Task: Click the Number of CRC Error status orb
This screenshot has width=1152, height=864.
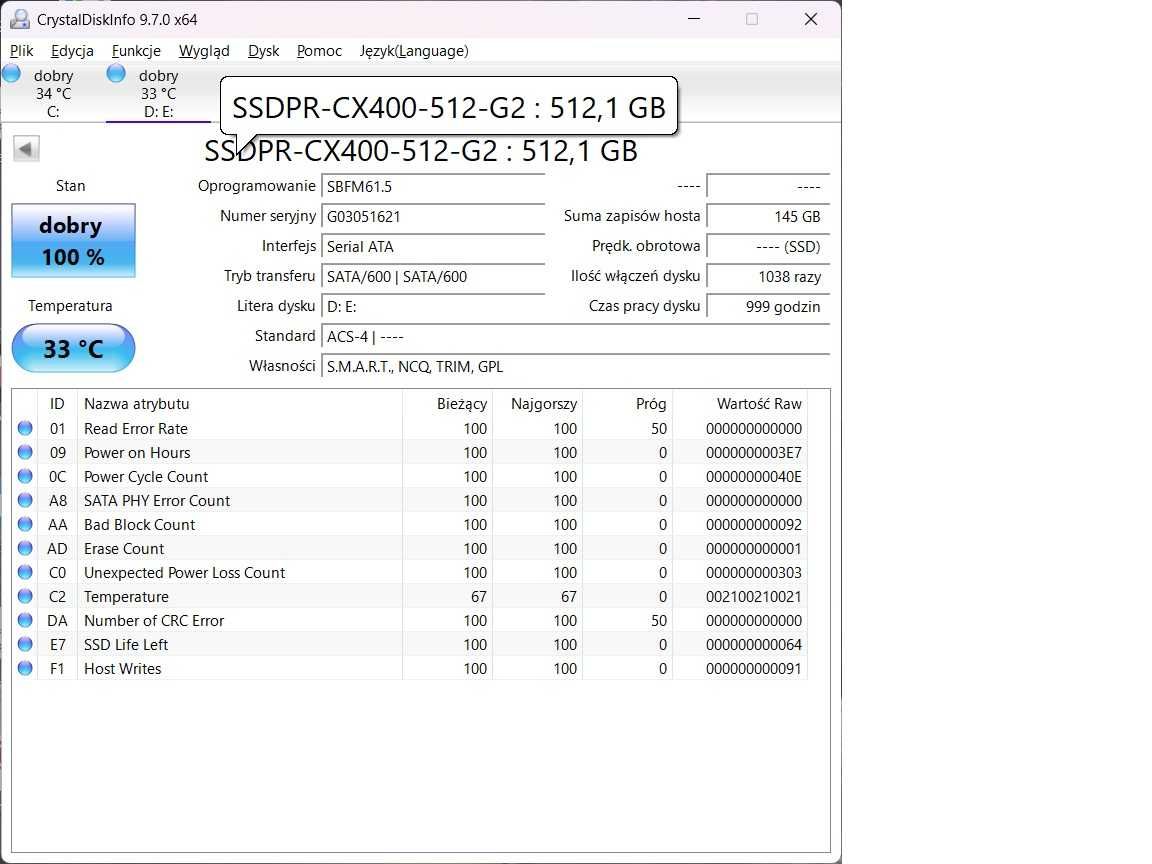Action: [25, 620]
